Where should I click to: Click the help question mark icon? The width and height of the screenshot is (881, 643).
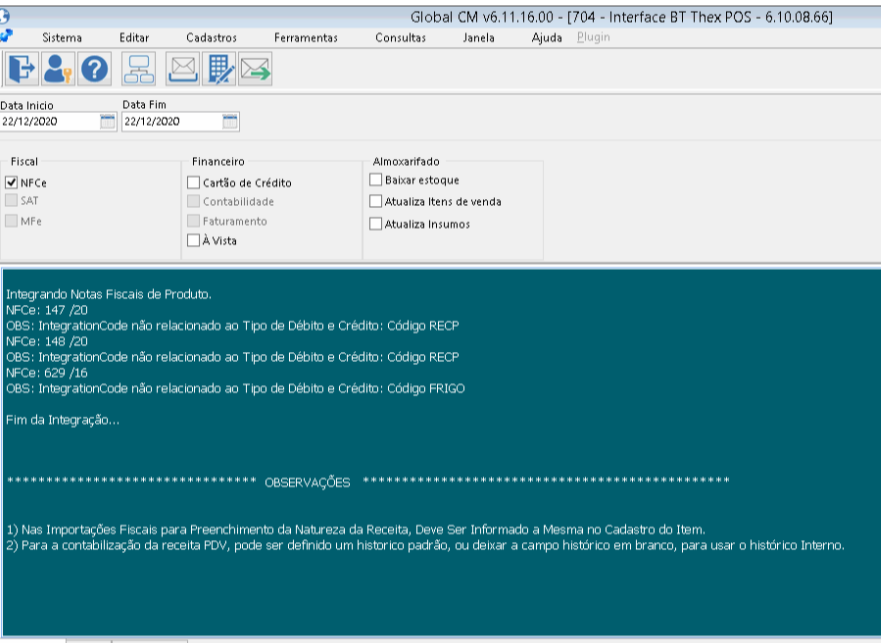pos(94,69)
